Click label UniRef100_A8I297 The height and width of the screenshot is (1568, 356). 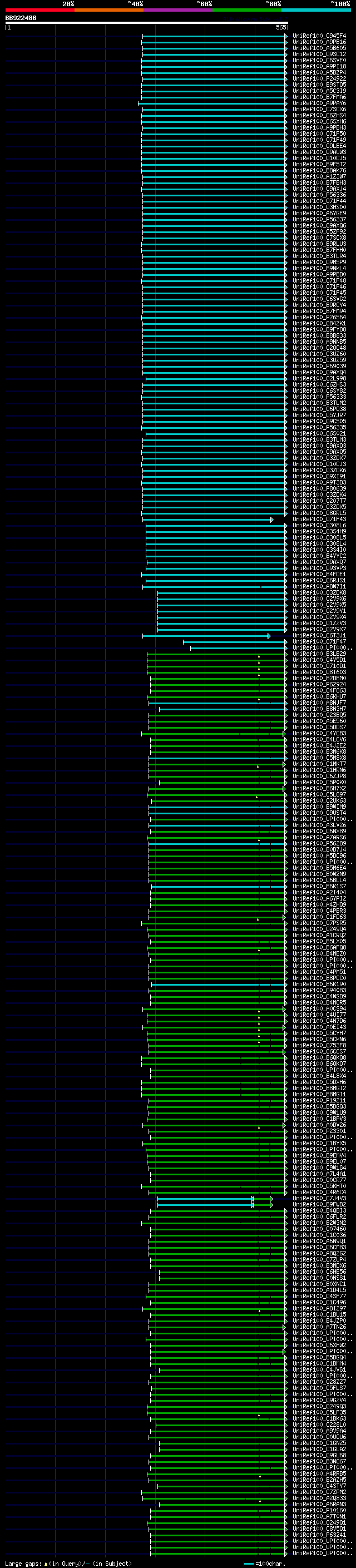point(319,1308)
